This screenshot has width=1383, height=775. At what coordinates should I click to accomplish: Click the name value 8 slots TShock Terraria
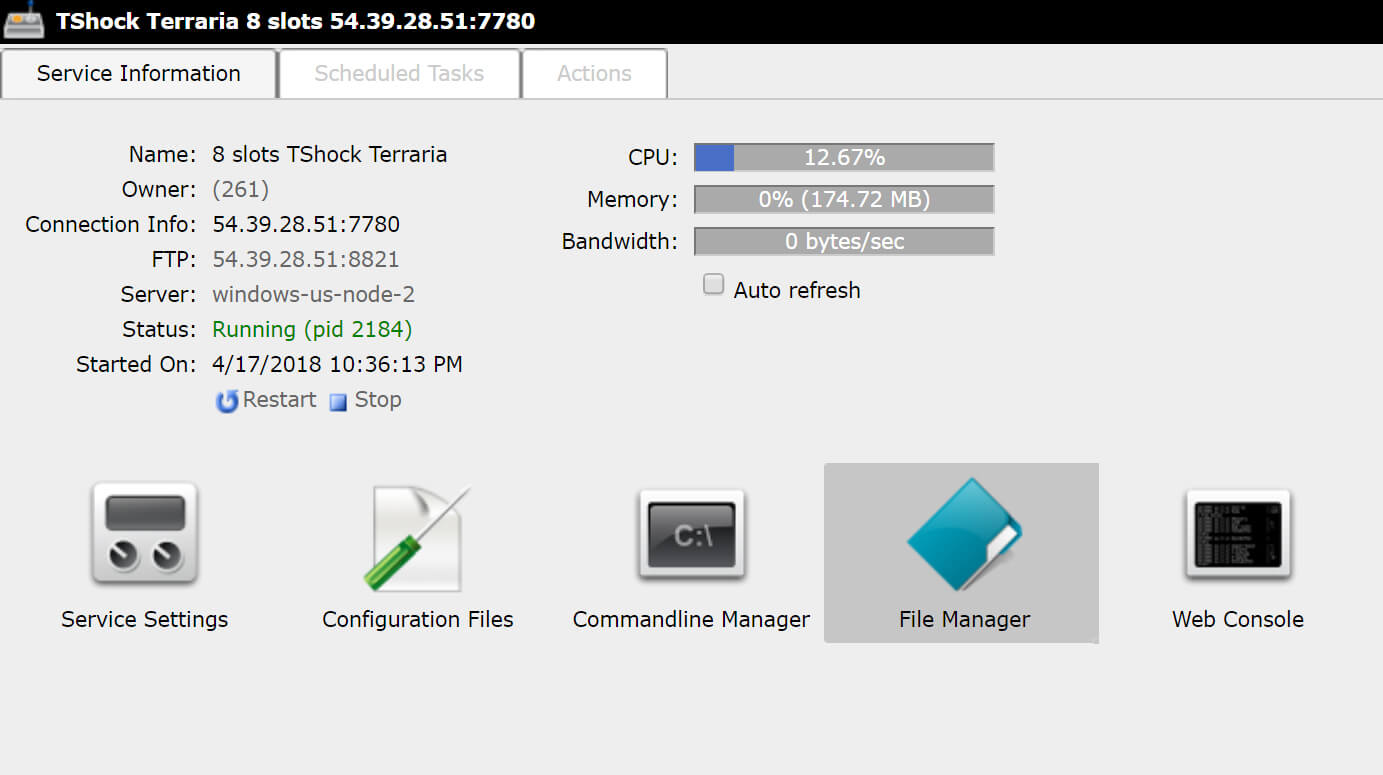[x=330, y=155]
